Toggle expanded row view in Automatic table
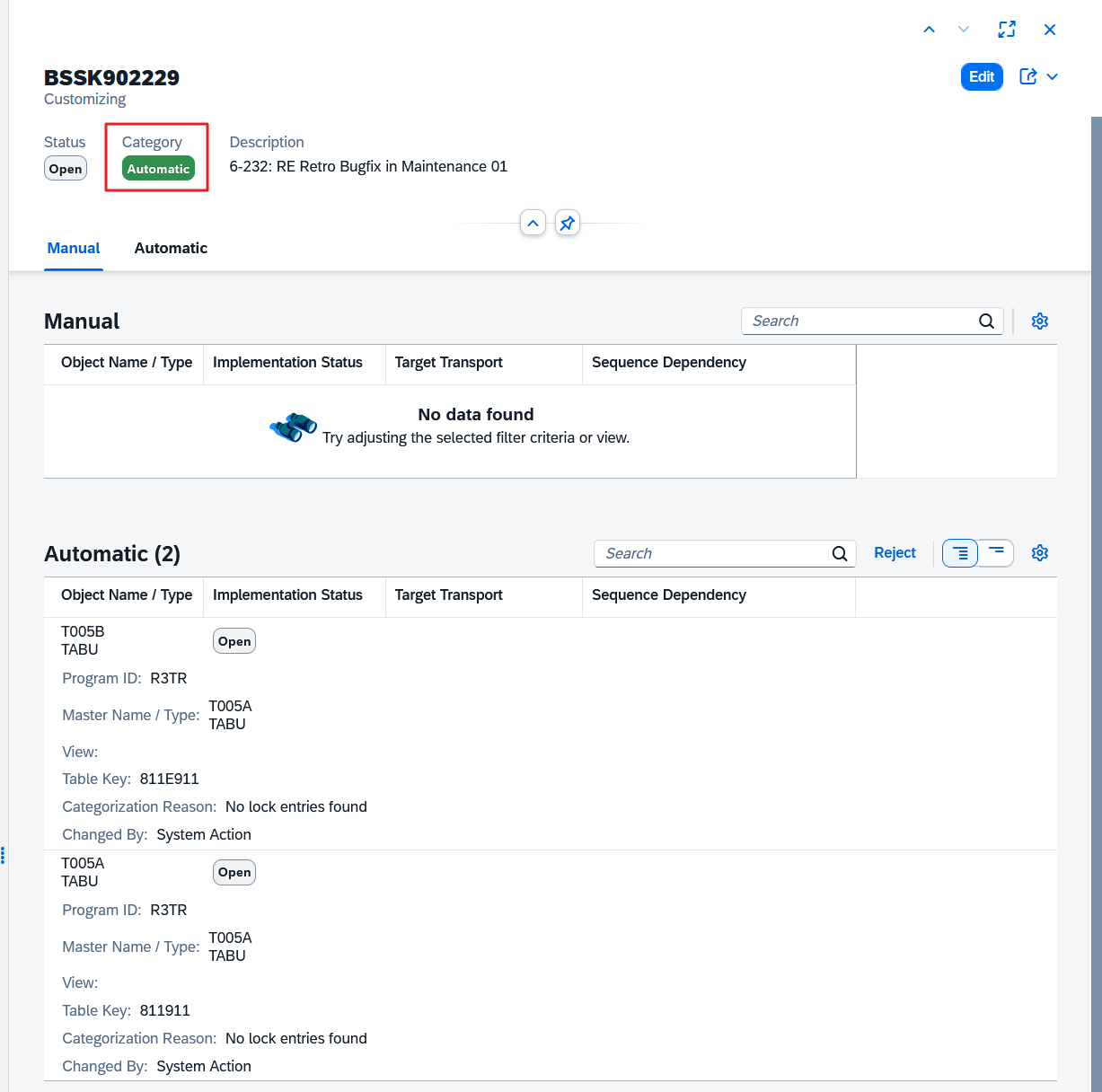1102x1092 pixels. [x=960, y=553]
